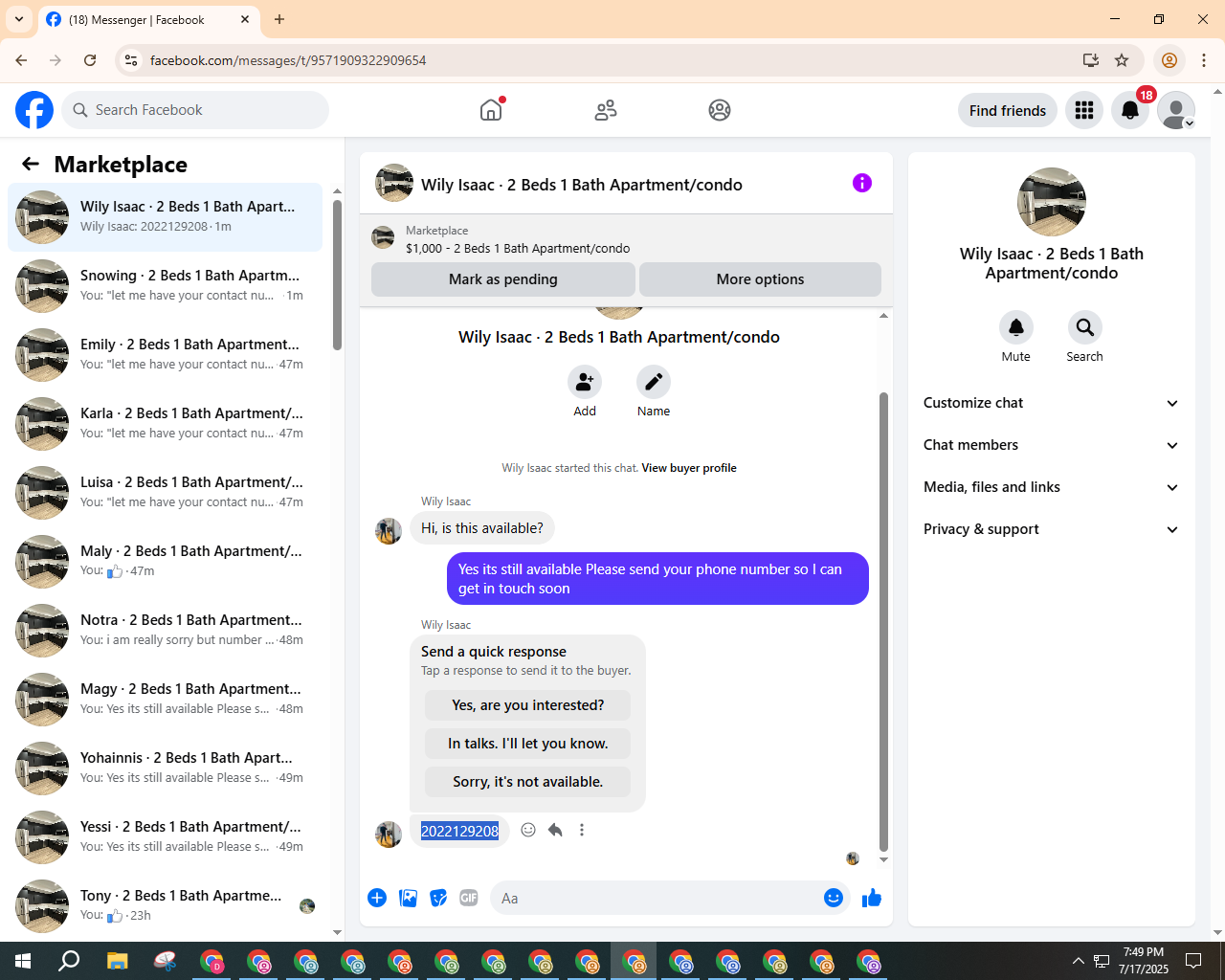This screenshot has height=980, width=1225.
Task: Open the Facebook home logo
Action: (x=34, y=110)
